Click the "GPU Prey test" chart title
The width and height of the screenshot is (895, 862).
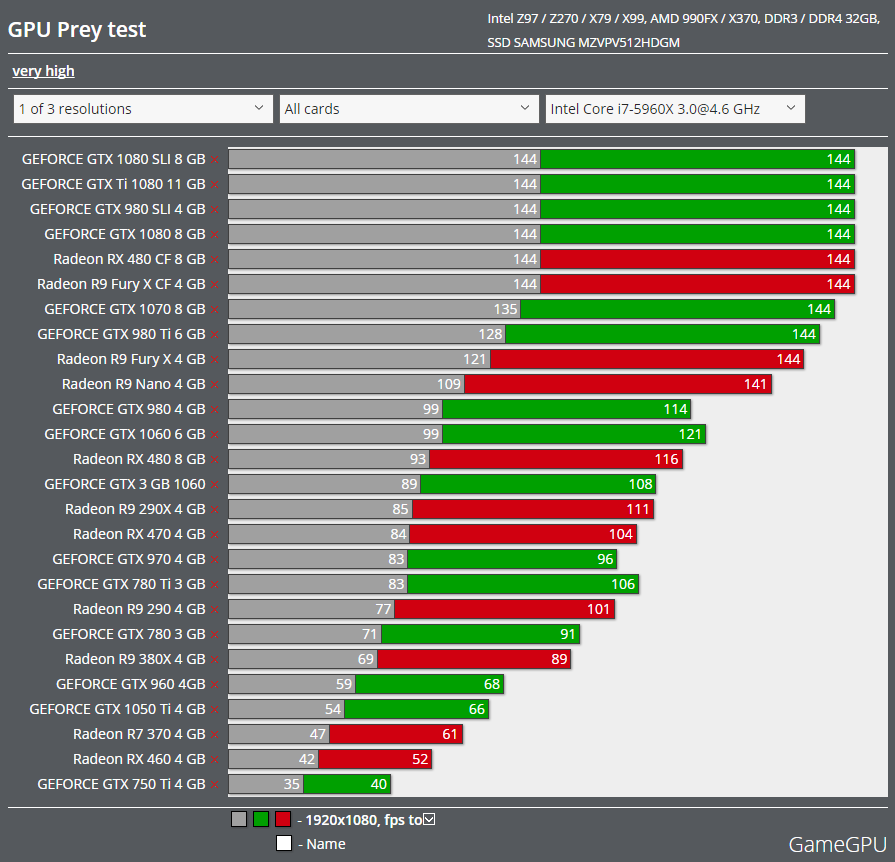coord(77,30)
